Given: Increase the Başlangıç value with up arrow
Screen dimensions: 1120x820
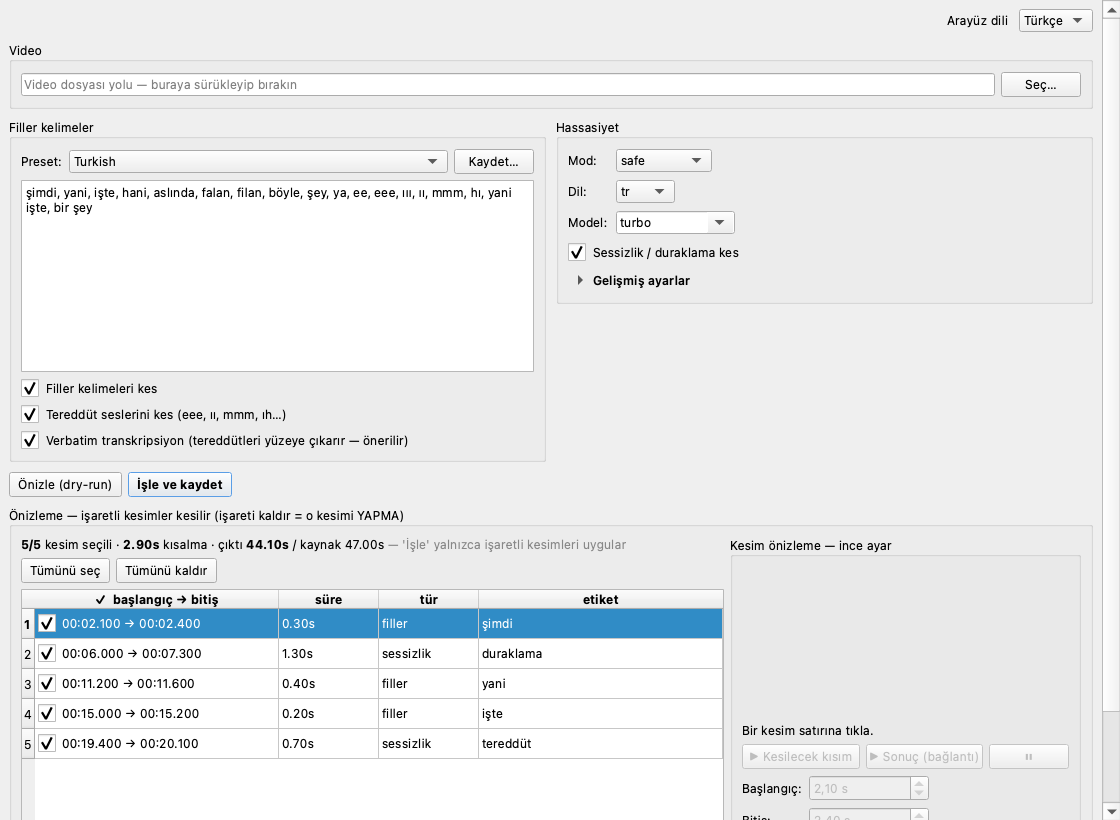Looking at the screenshot, I should click(x=920, y=783).
